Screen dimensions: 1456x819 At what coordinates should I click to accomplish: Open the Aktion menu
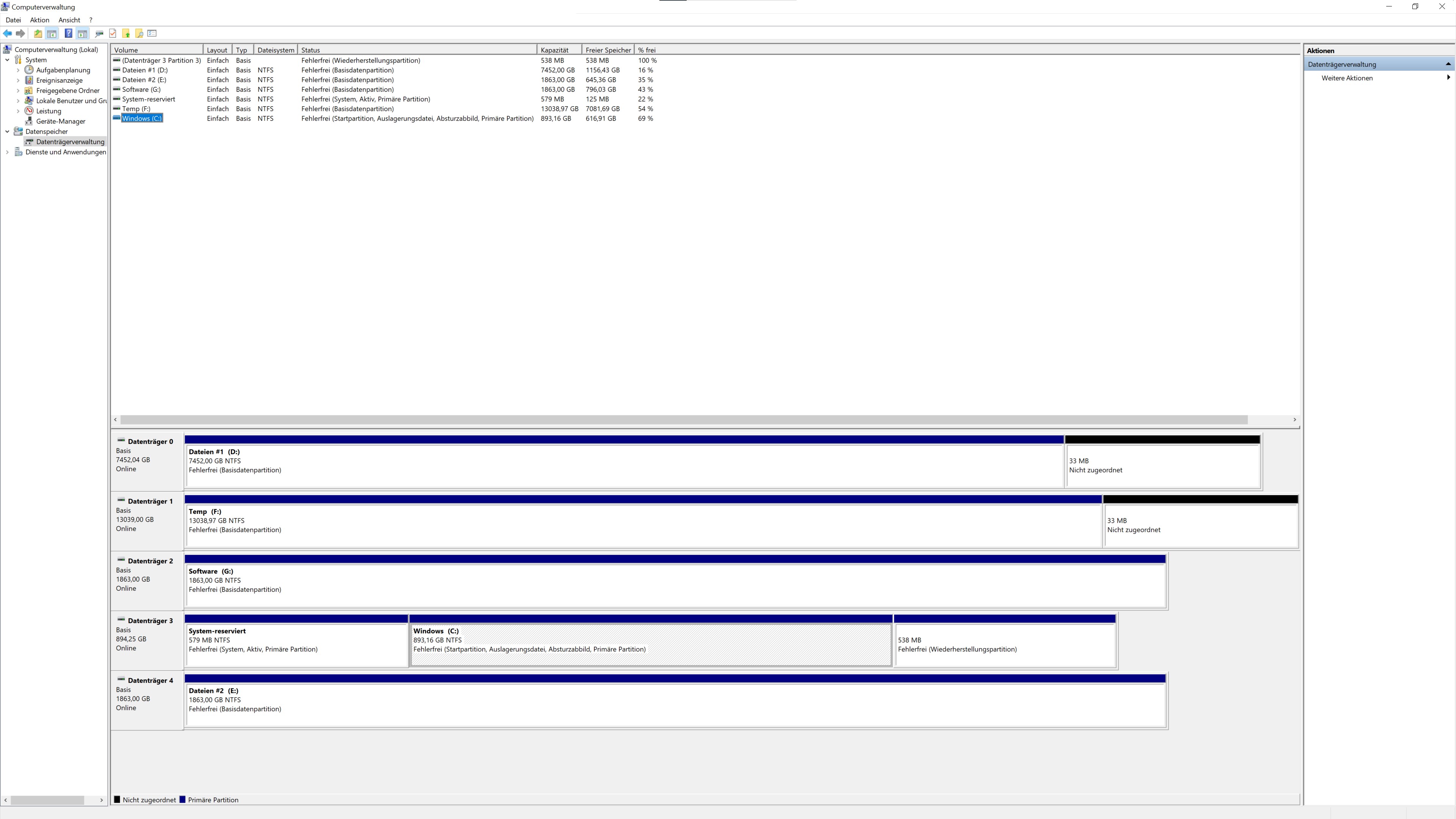click(x=39, y=20)
